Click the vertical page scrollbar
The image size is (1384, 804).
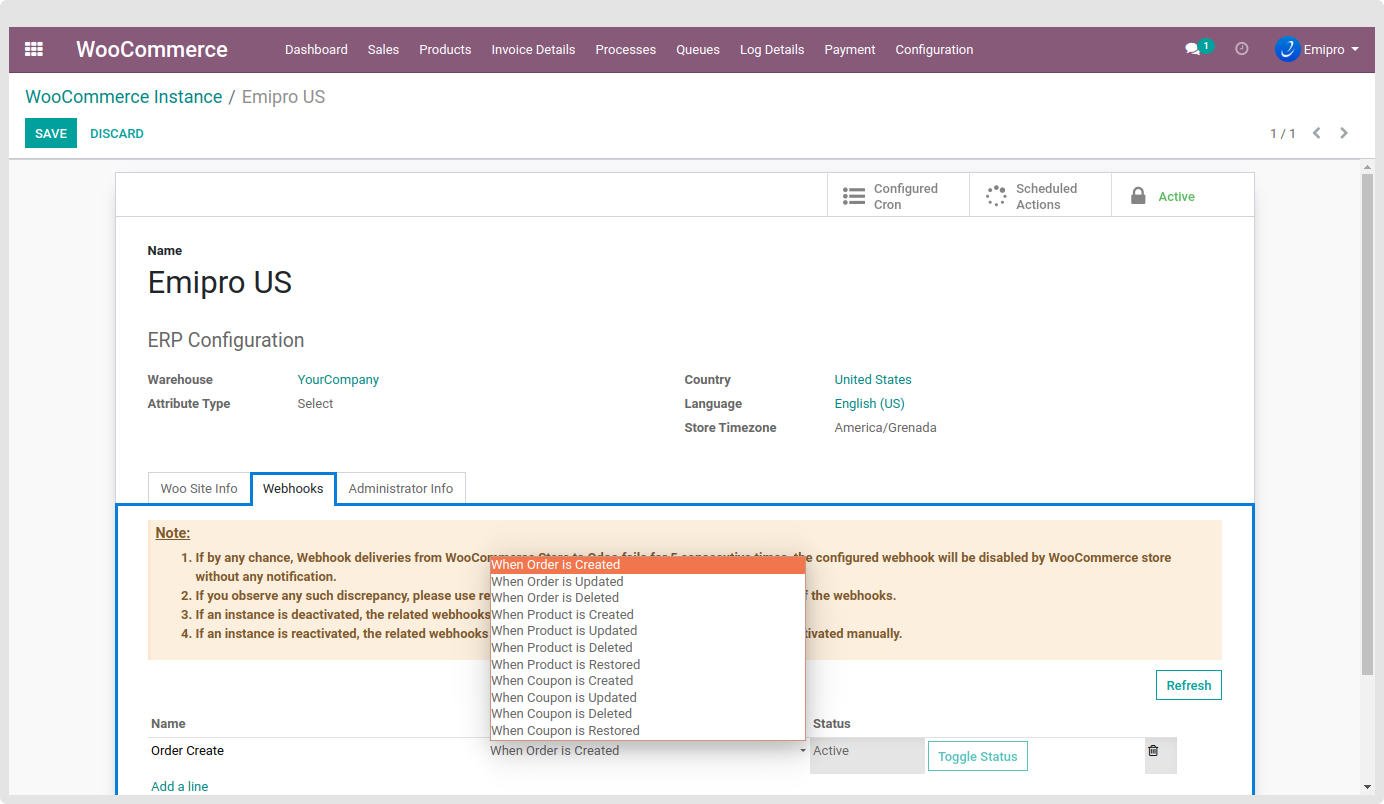[1368, 420]
